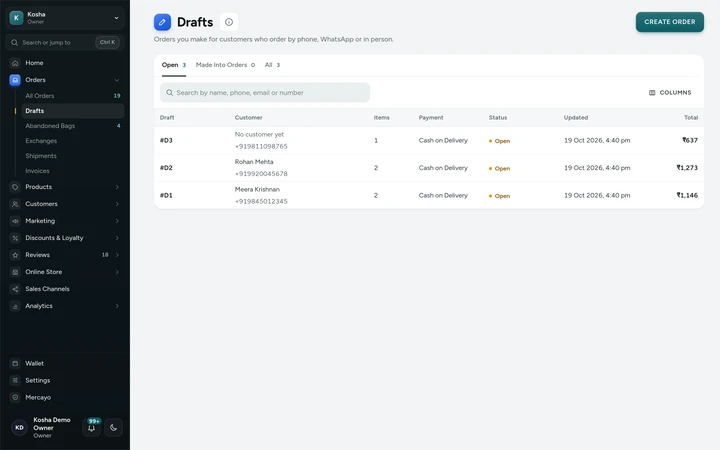Viewport: 720px width, 450px height.
Task: Click customer Meera Krishnan
Action: click(x=257, y=190)
